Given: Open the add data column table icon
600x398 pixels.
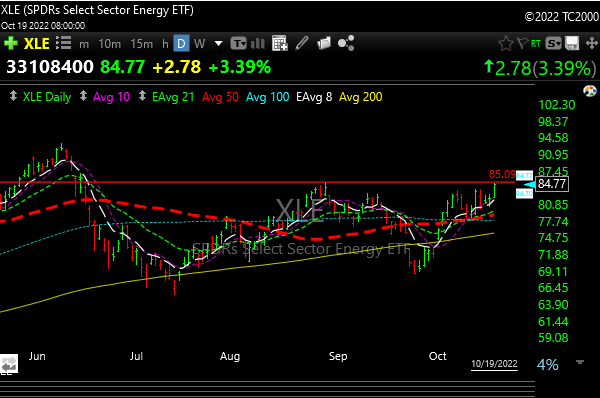Looking at the screenshot, I should 280,43.
